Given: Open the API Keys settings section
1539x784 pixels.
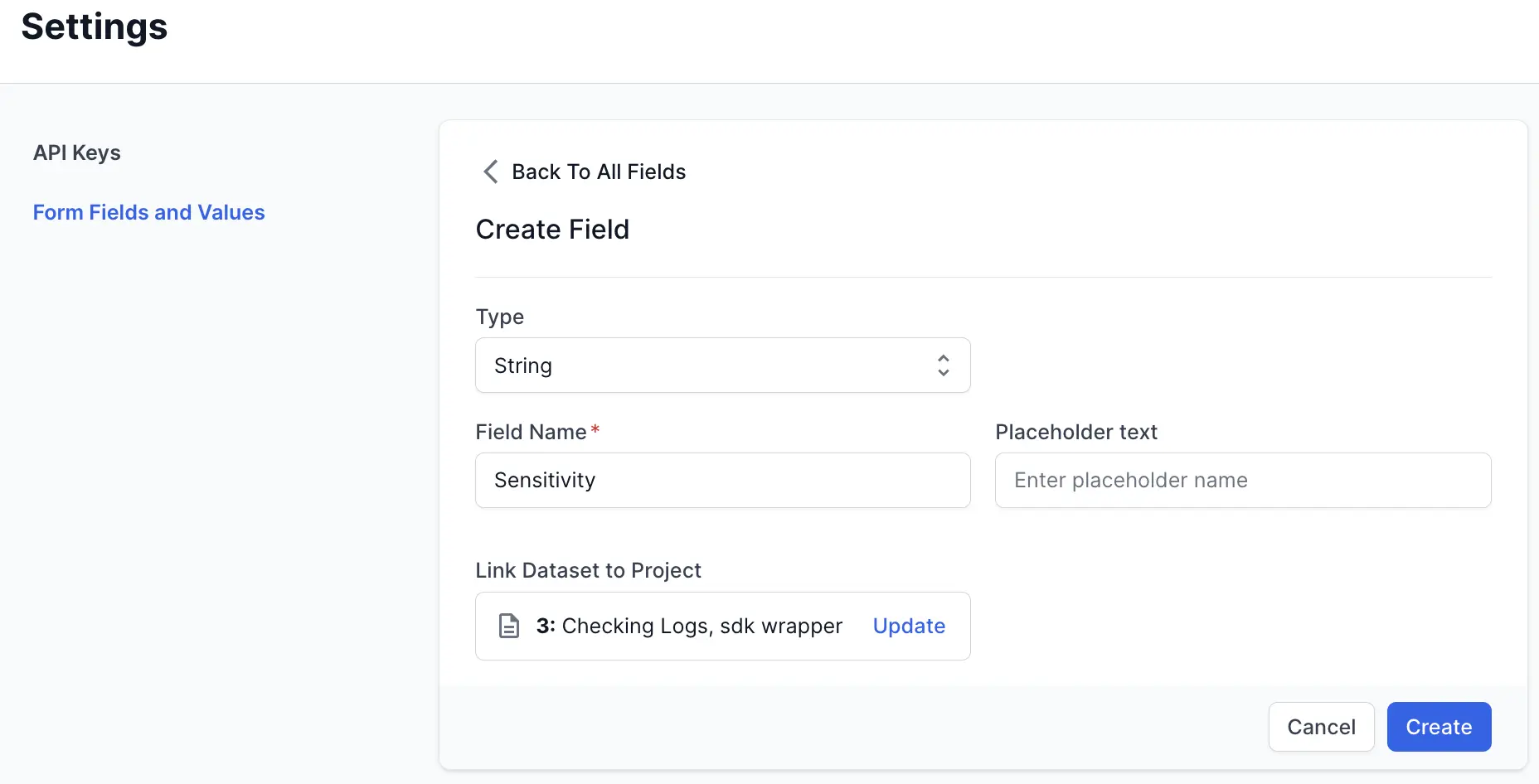Looking at the screenshot, I should tap(76, 152).
